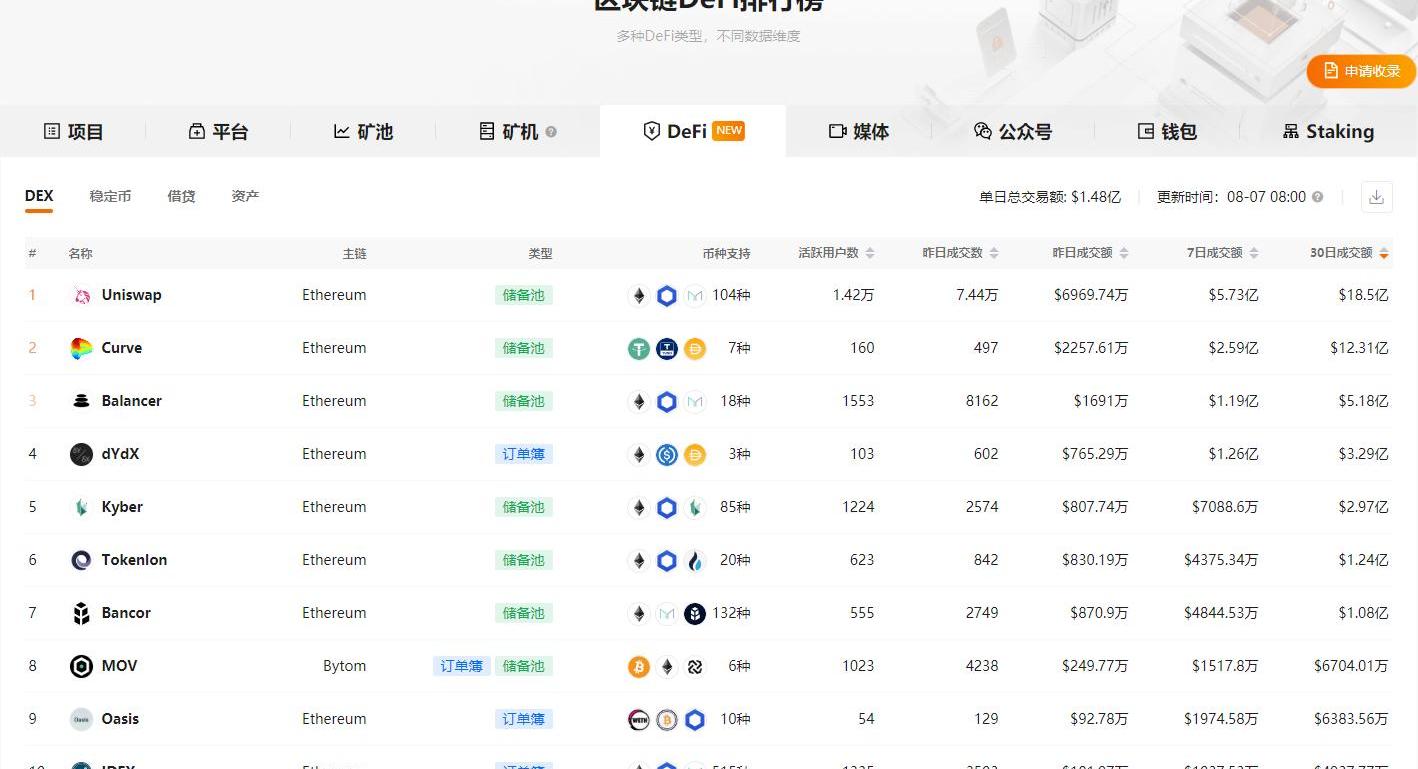Viewport: 1418px width, 769px height.
Task: Click the dYdX project logo icon
Action: pos(81,454)
